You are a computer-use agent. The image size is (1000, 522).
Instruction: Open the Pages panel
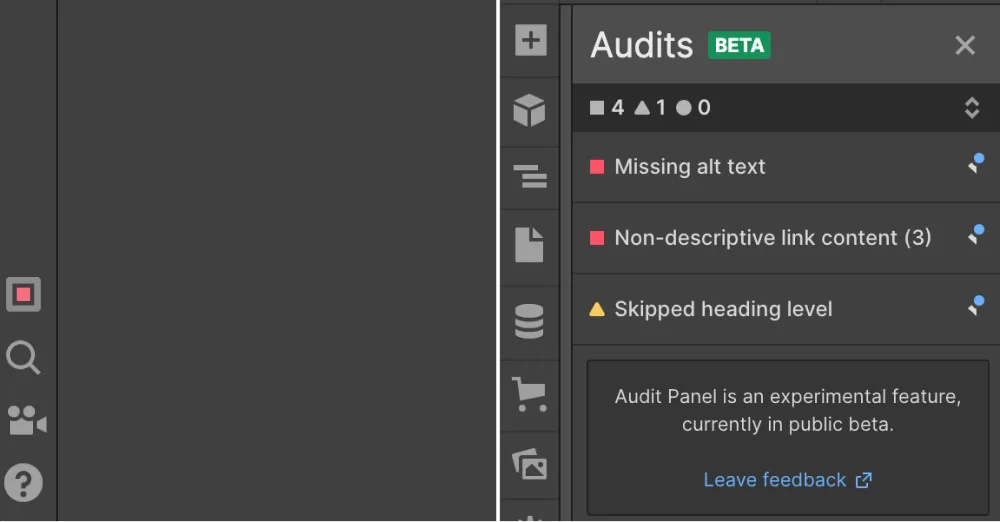click(x=530, y=245)
